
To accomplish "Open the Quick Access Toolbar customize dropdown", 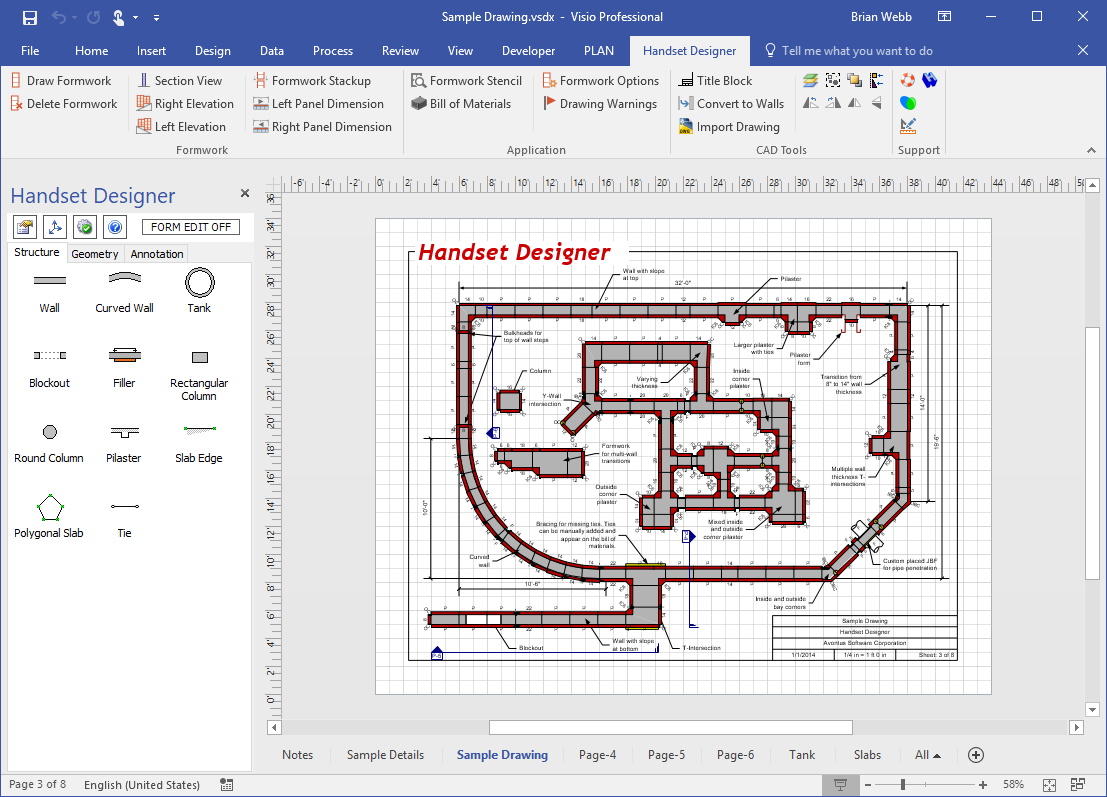I will coord(156,17).
